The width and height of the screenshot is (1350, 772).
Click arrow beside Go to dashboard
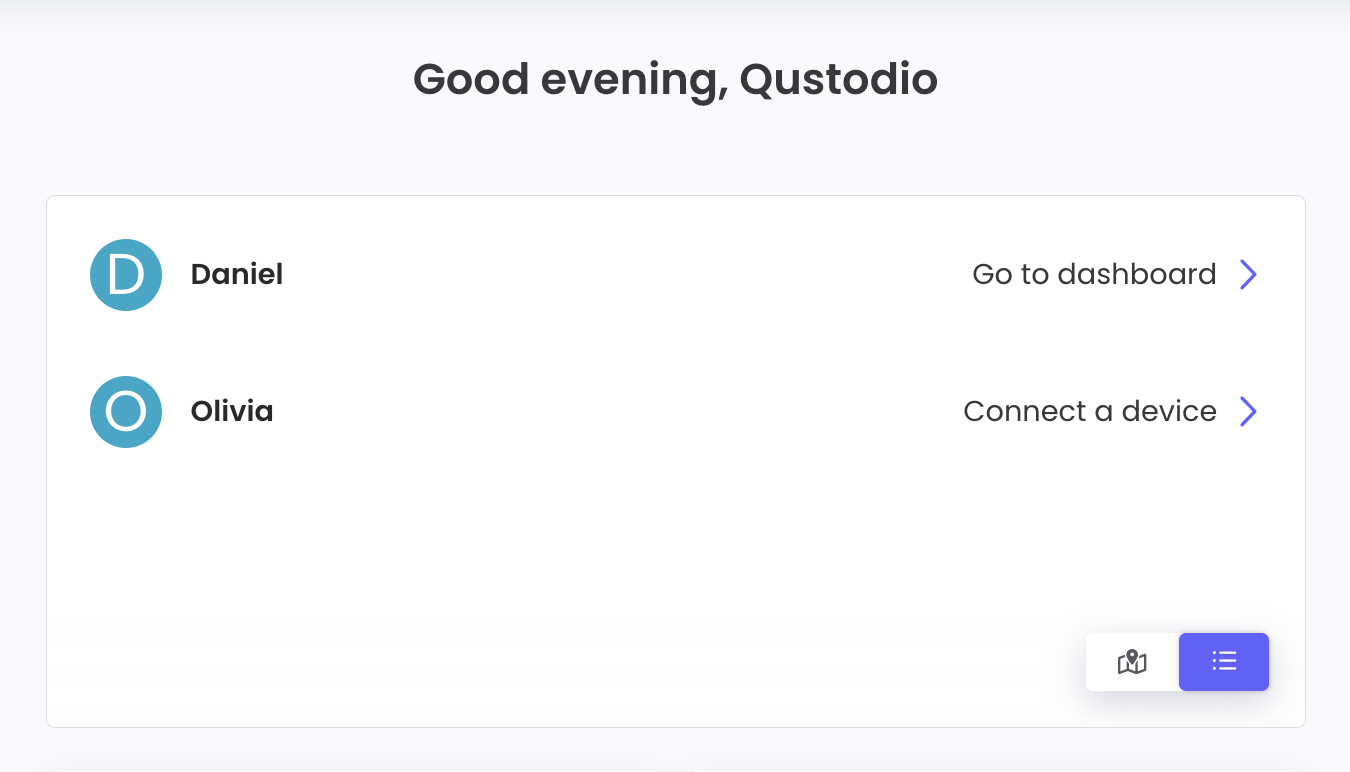click(1248, 275)
